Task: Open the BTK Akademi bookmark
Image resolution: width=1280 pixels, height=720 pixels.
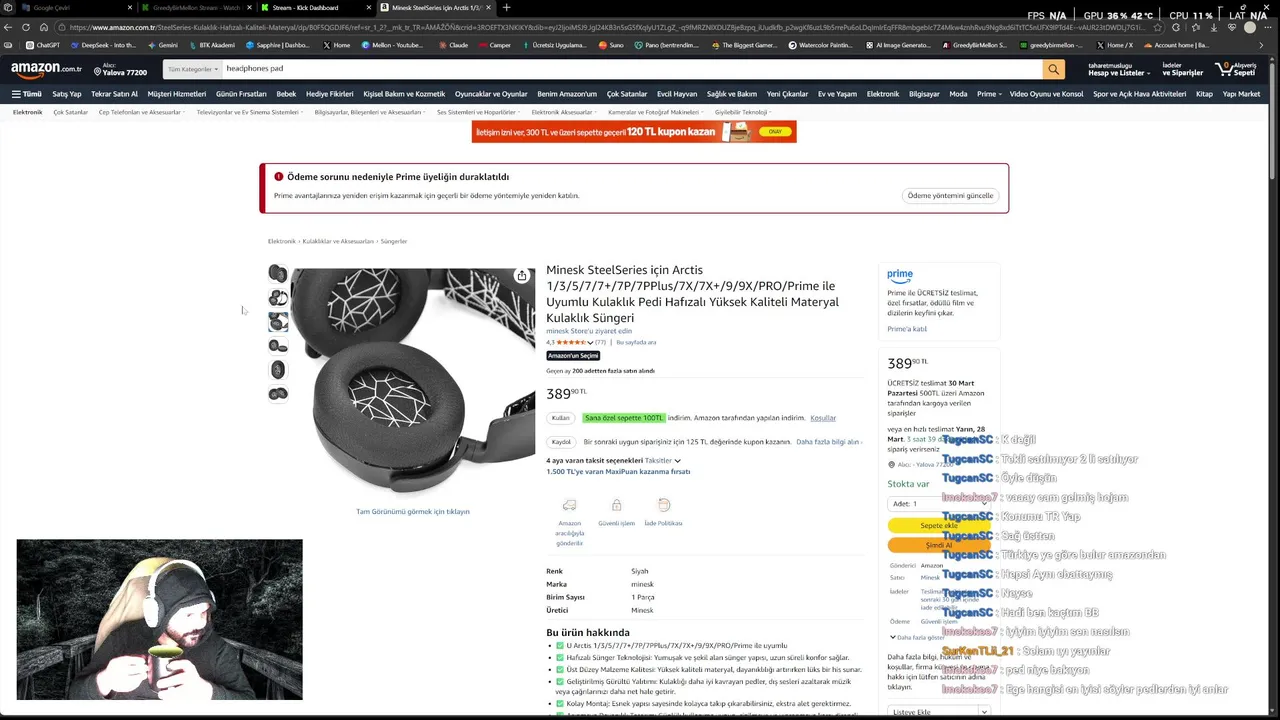Action: coord(212,45)
